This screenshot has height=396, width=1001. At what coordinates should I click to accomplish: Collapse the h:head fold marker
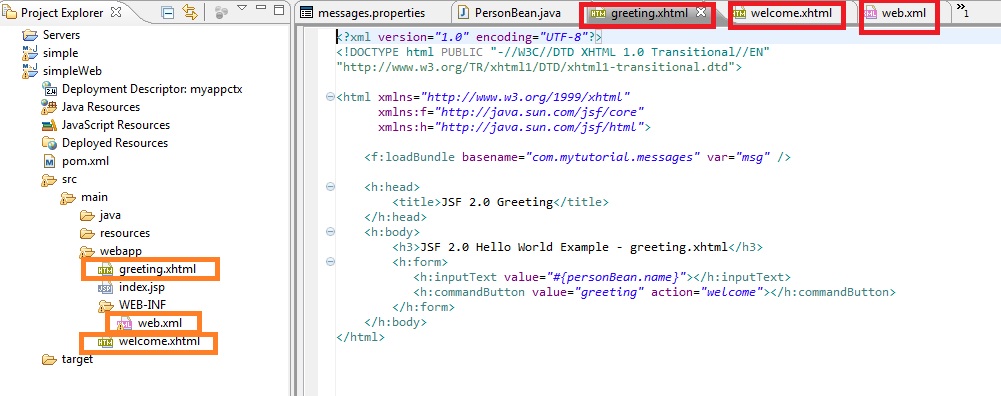[x=330, y=187]
